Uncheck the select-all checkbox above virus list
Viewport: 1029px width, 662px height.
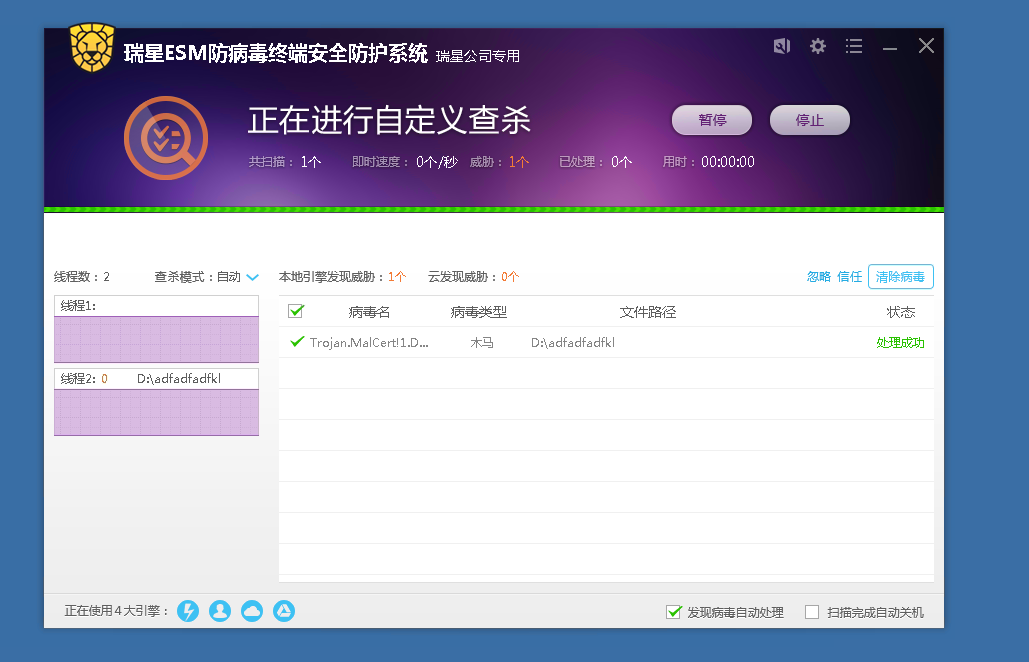pos(295,311)
